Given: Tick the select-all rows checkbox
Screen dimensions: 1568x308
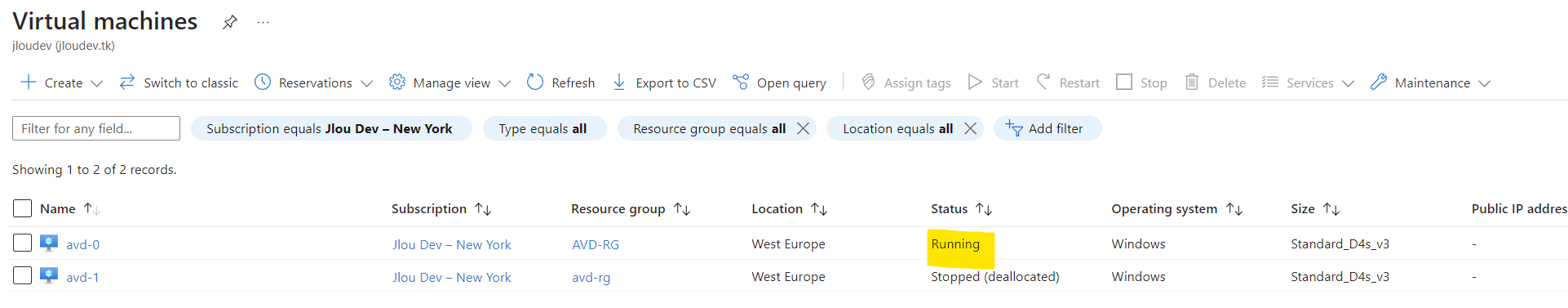Looking at the screenshot, I should click(23, 208).
